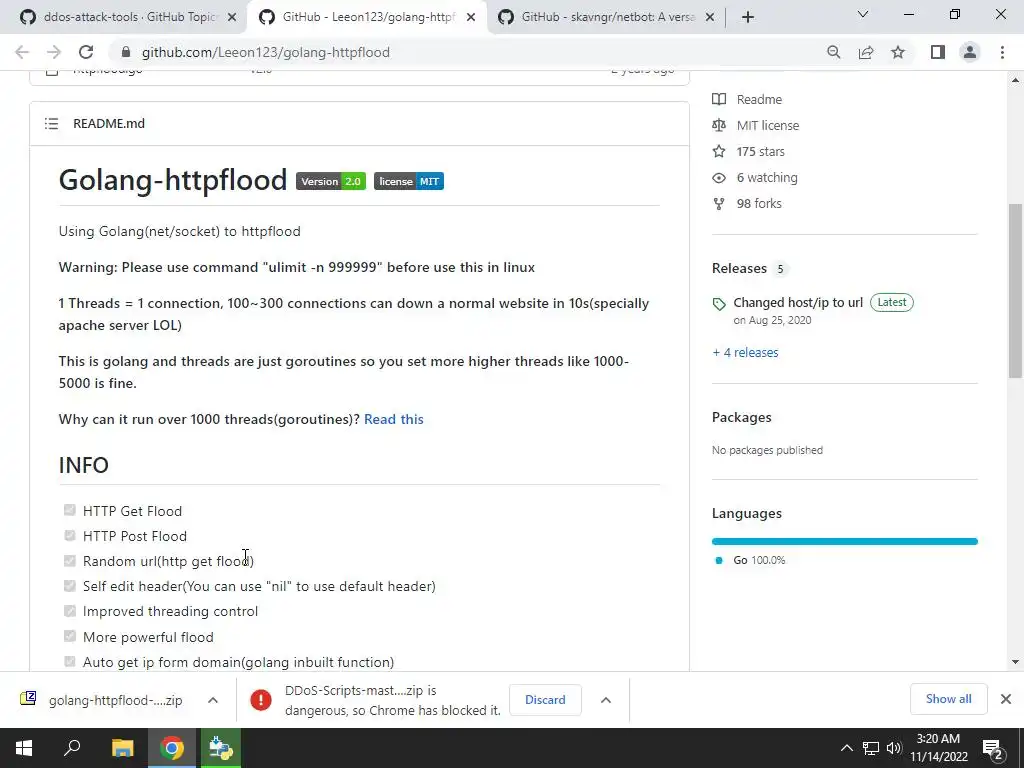
Task: Open File Explorer from the taskbar
Action: pyautogui.click(x=122, y=748)
